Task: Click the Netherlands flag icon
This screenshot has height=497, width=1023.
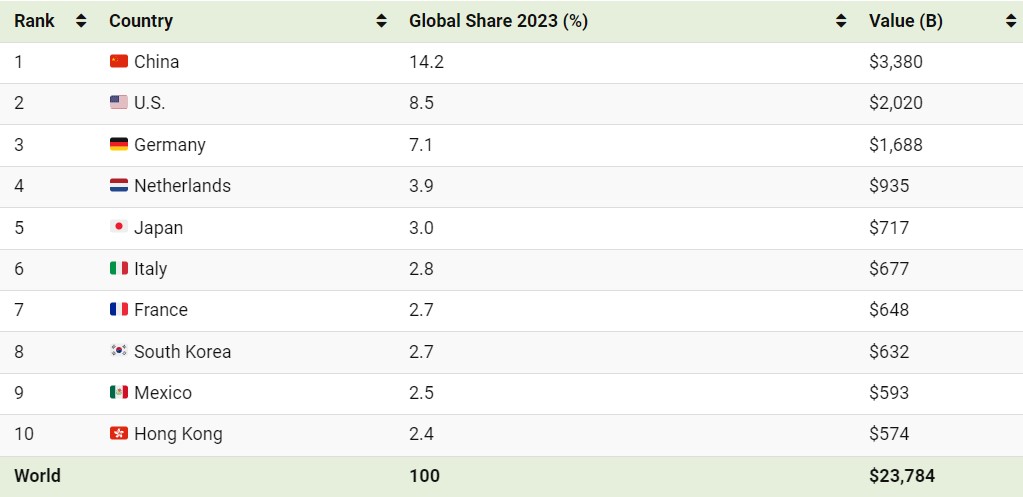Action: [x=119, y=185]
